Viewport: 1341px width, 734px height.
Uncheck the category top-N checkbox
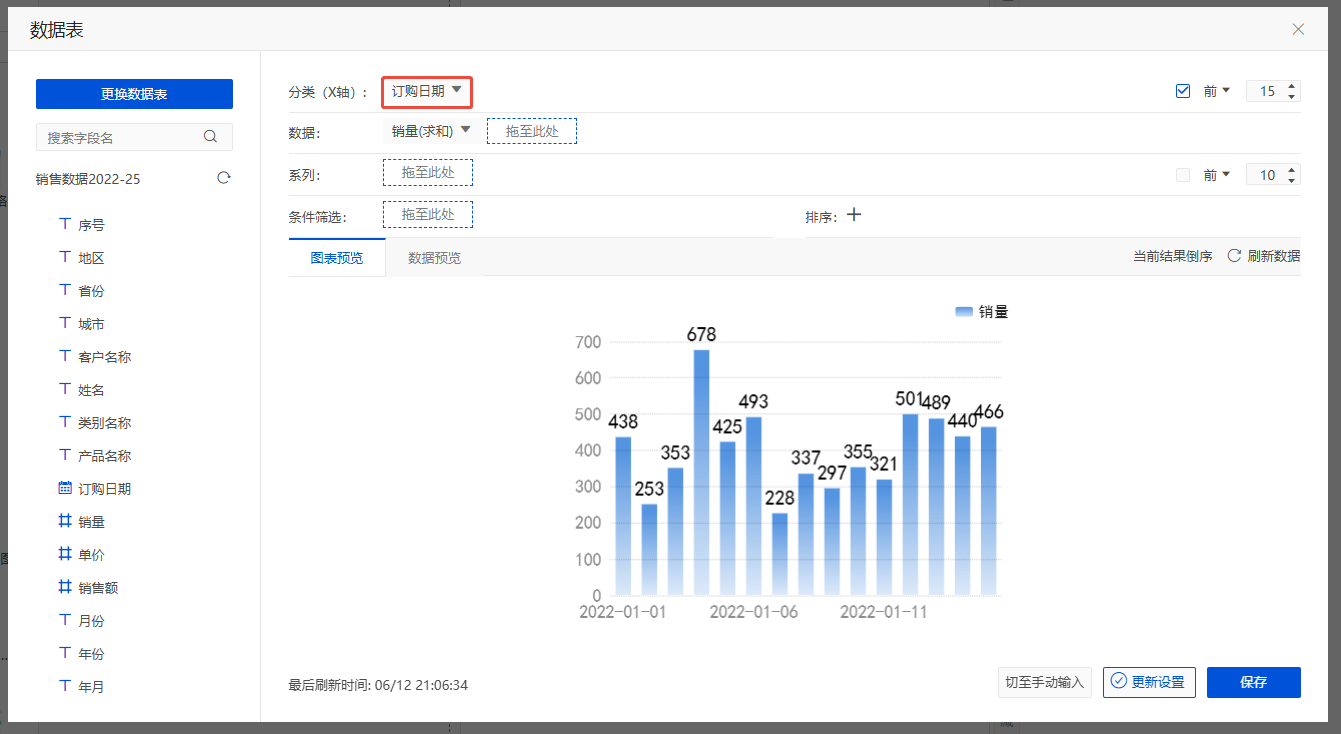(1183, 91)
